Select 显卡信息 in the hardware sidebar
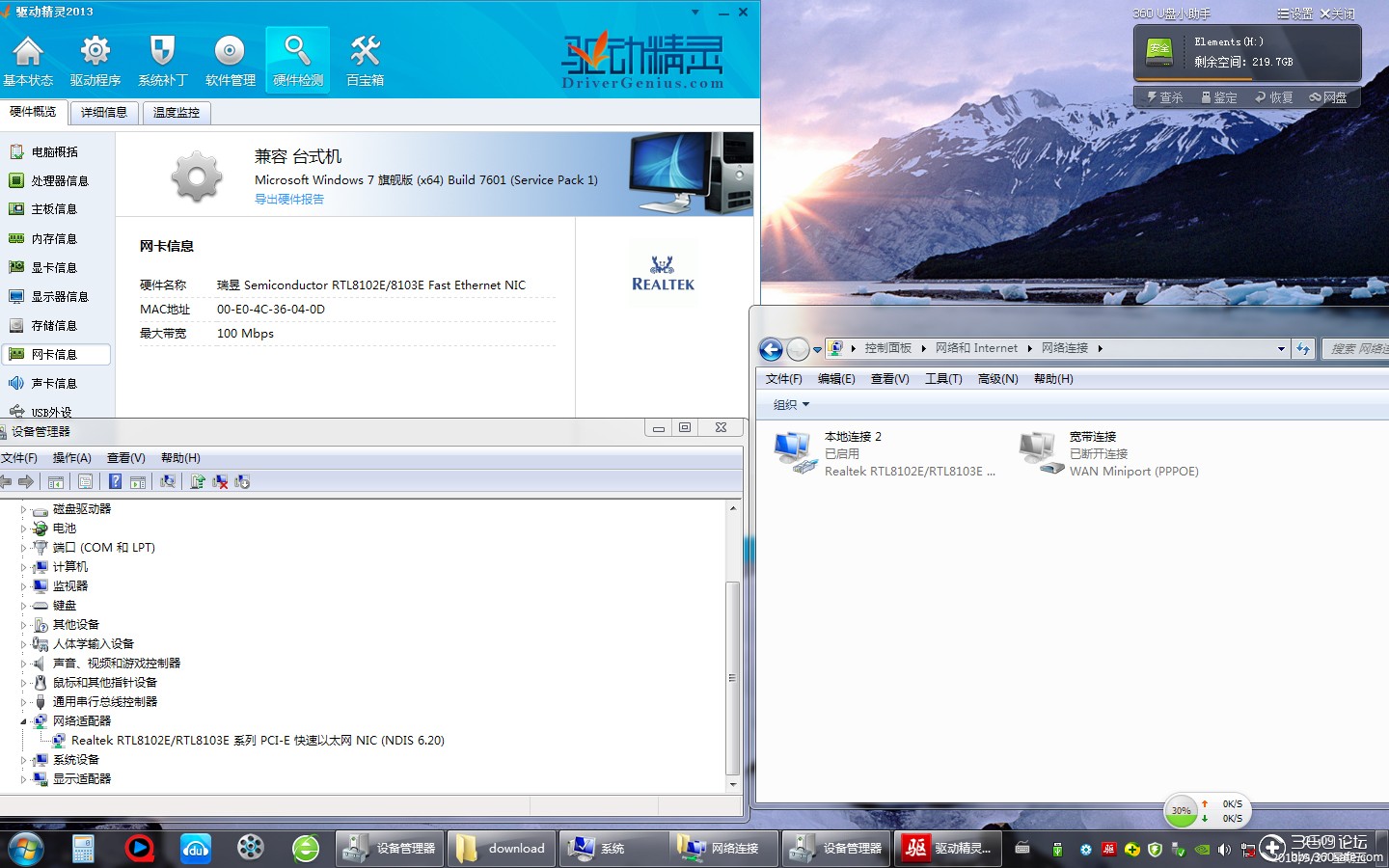The height and width of the screenshot is (868, 1389). [54, 267]
